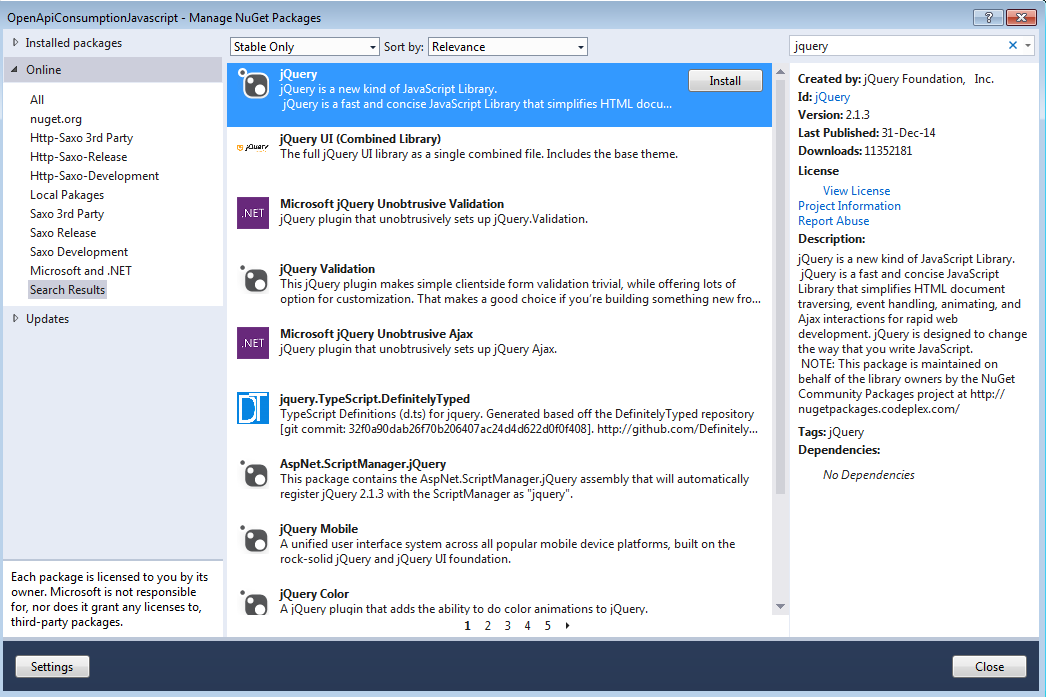
Task: Click the jQuery Mobile package icon
Action: [253, 538]
